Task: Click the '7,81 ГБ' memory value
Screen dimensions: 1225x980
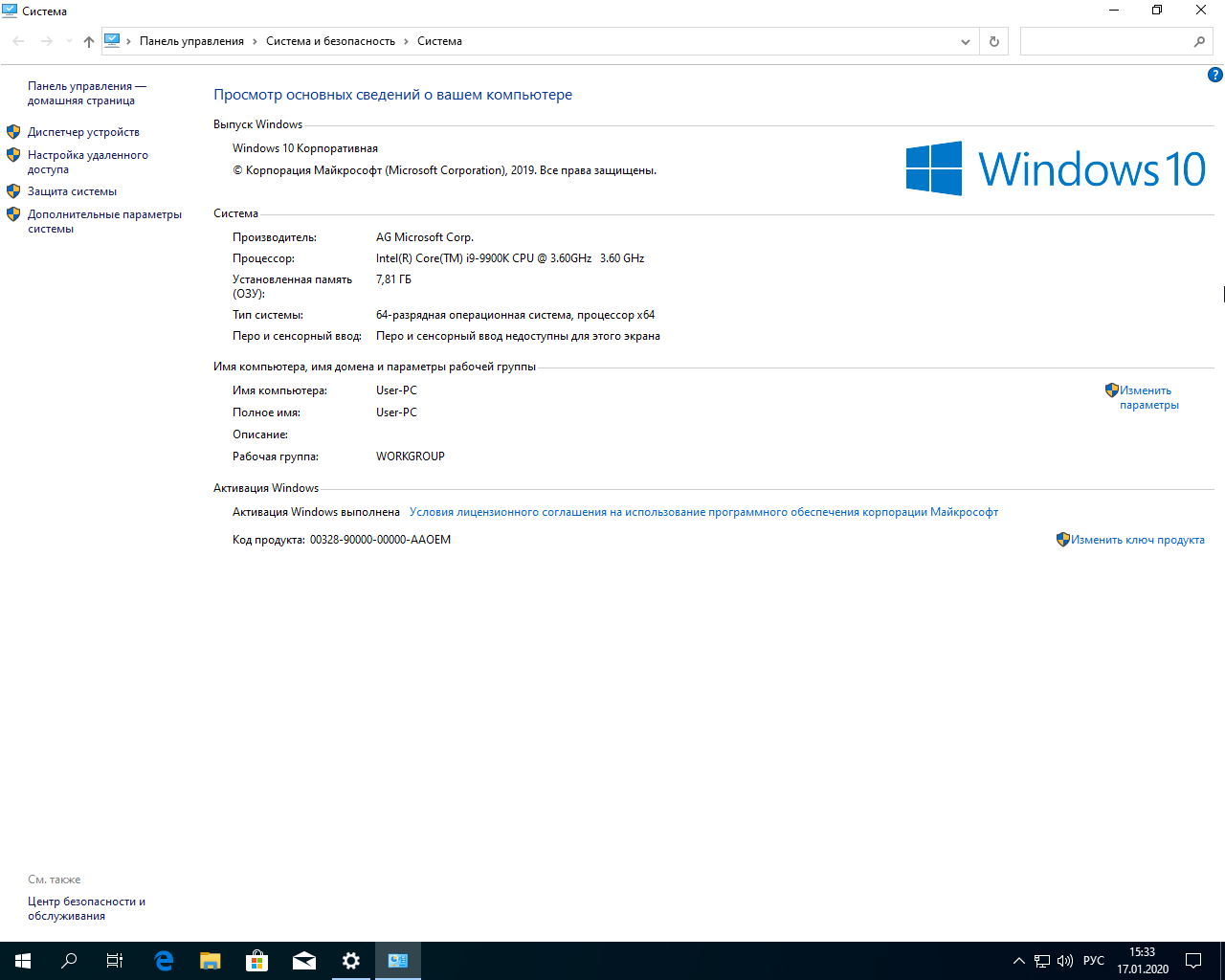Action: point(393,279)
